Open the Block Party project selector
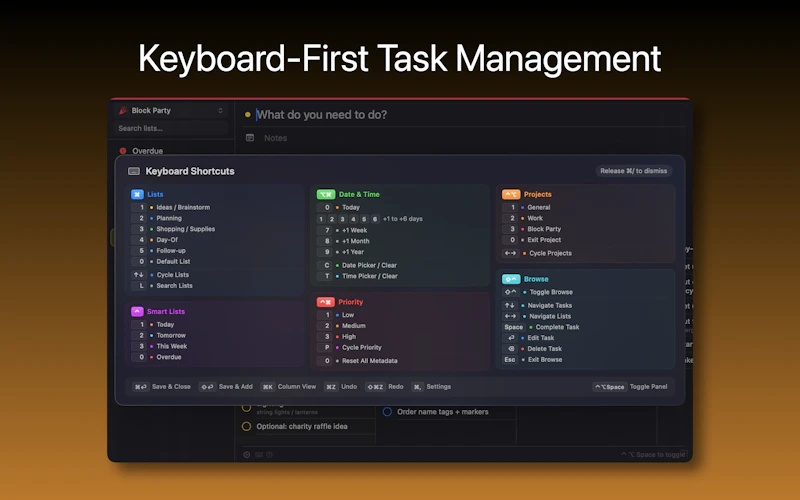The height and width of the screenshot is (500, 800). point(171,110)
